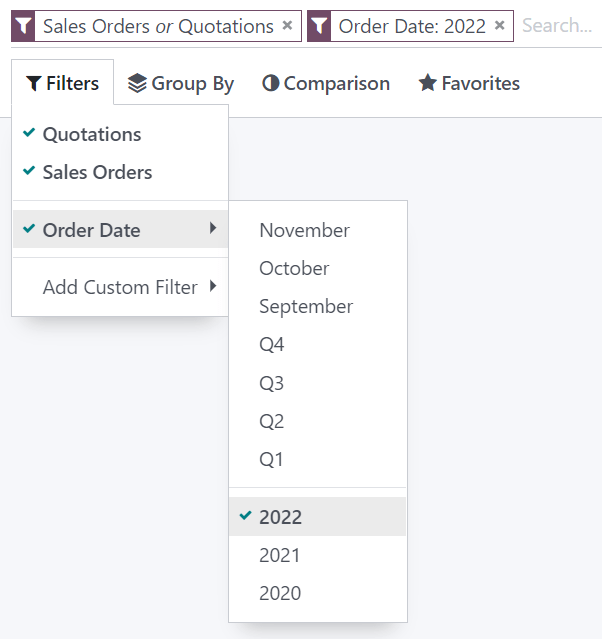Click the funnel icon on Order Date facet
602x639 pixels.
point(319,26)
